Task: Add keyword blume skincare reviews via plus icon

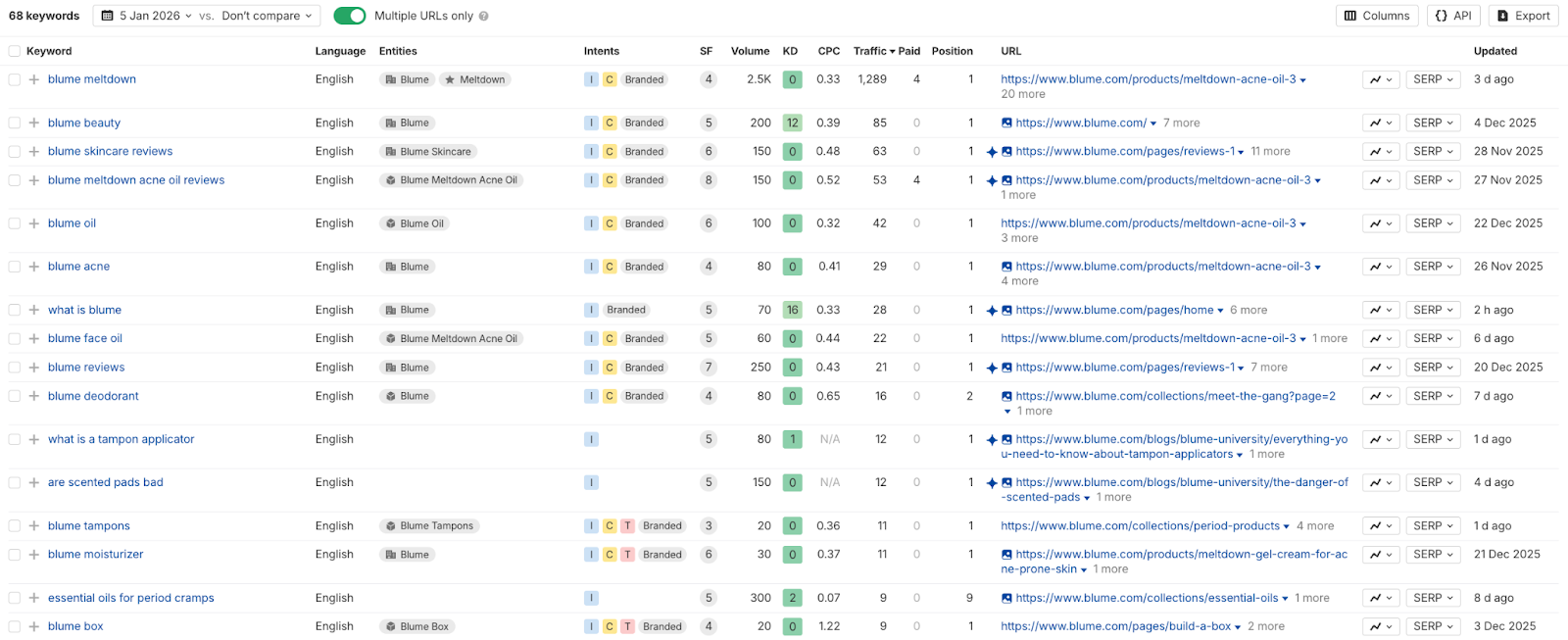Action: [34, 151]
